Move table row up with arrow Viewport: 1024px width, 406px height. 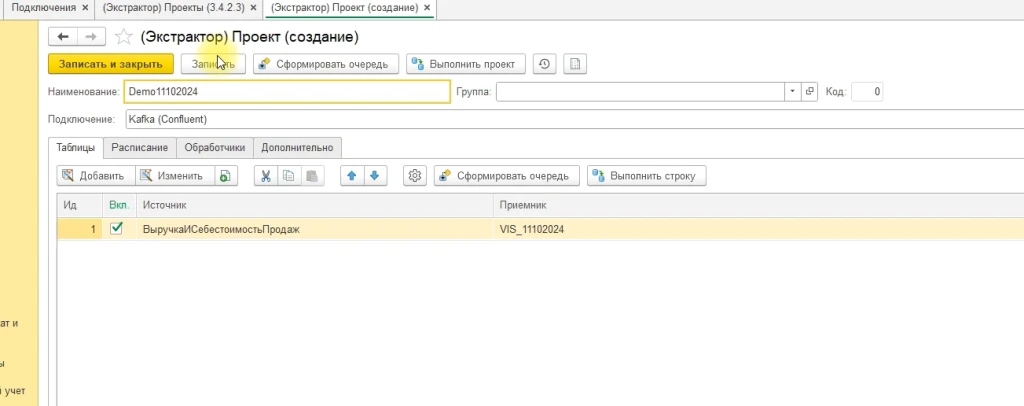(351, 176)
